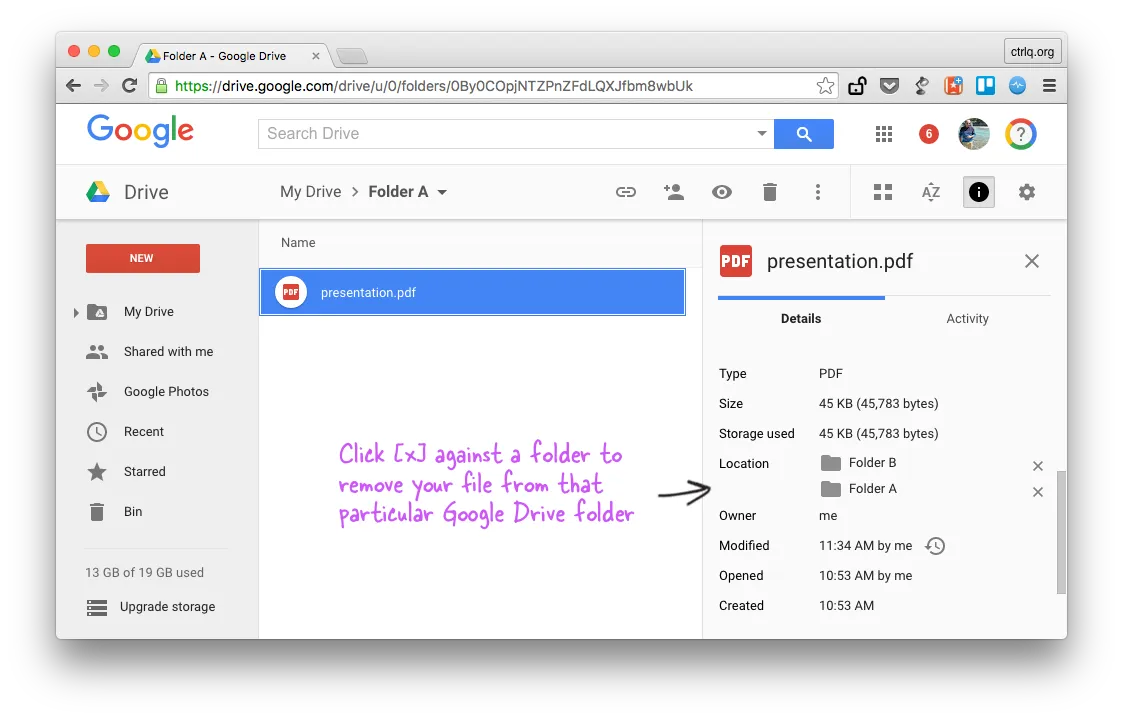Viewport: 1123px width, 719px height.
Task: Expand the My Drive tree arrow
Action: (x=77, y=311)
